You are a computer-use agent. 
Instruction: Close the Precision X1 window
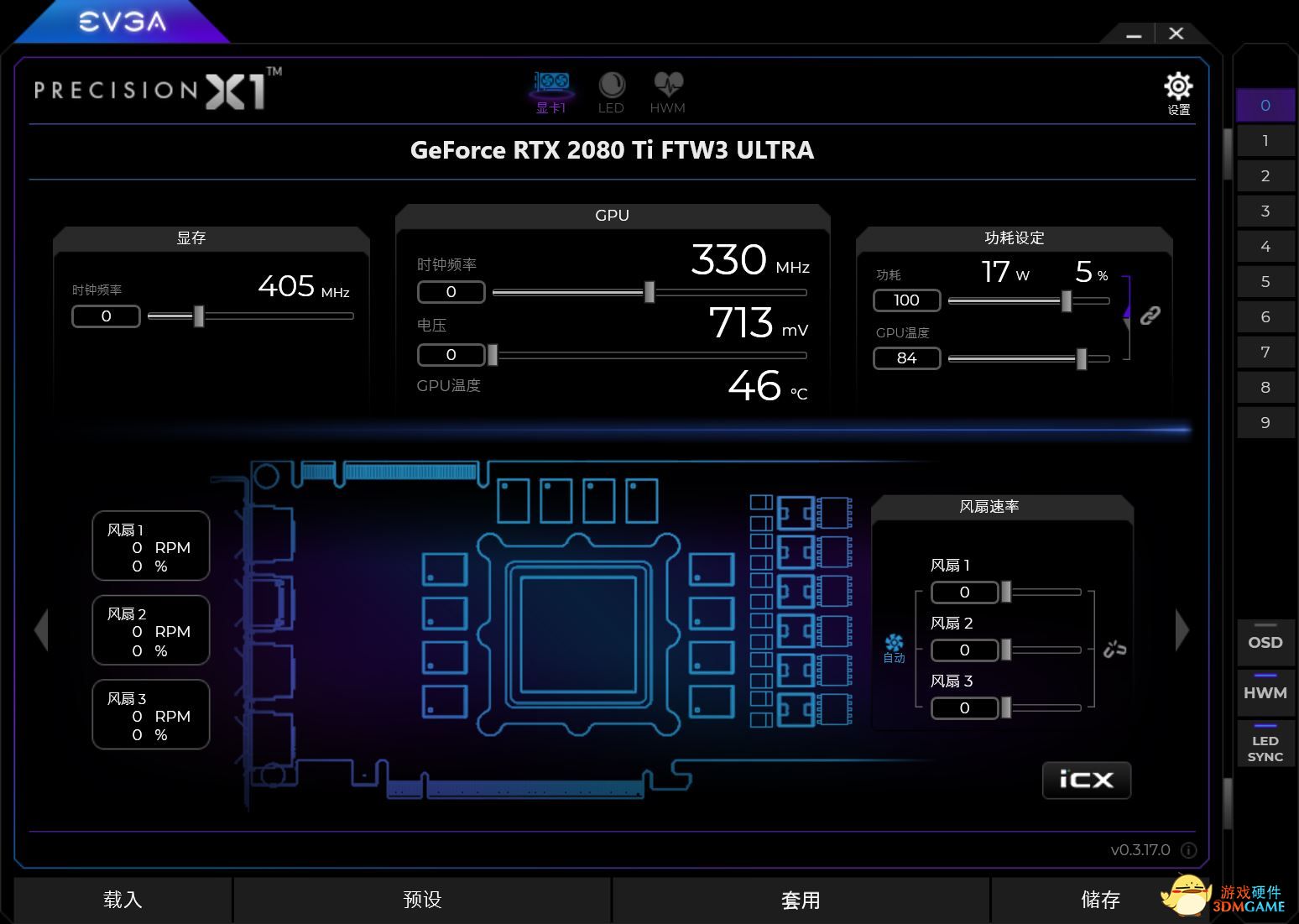point(1176,34)
